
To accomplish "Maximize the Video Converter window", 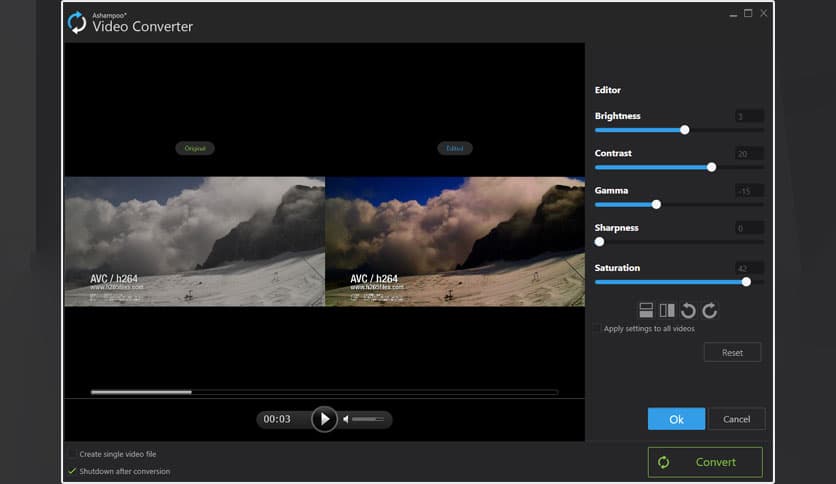I will [748, 13].
